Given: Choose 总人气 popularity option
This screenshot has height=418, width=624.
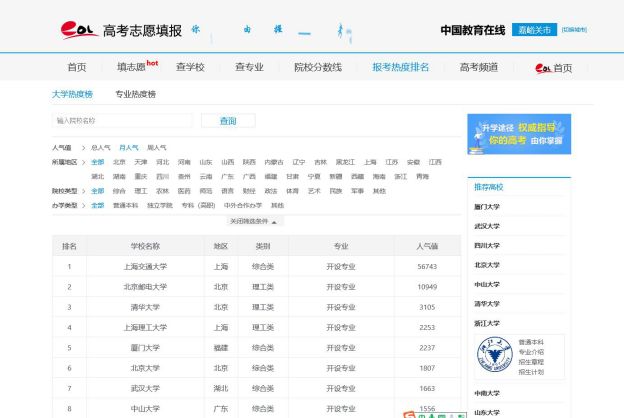Looking at the screenshot, I should [101, 148].
